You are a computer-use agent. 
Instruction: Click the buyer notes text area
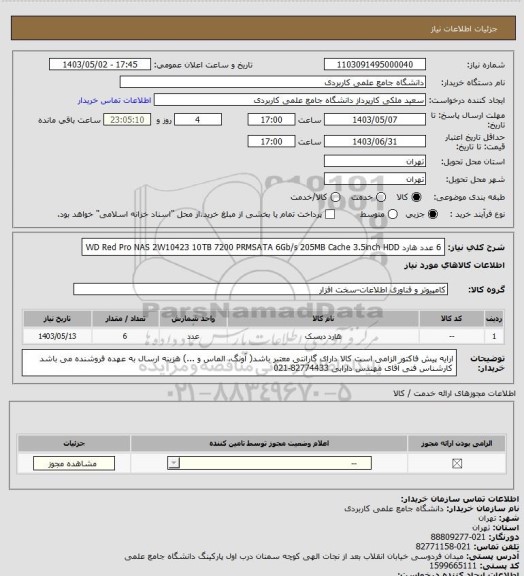tap(239, 363)
